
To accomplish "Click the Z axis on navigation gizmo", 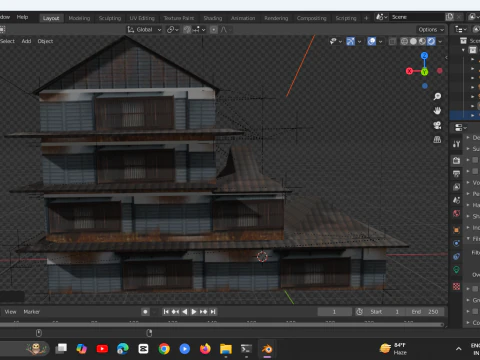I will pyautogui.click(x=424, y=56).
